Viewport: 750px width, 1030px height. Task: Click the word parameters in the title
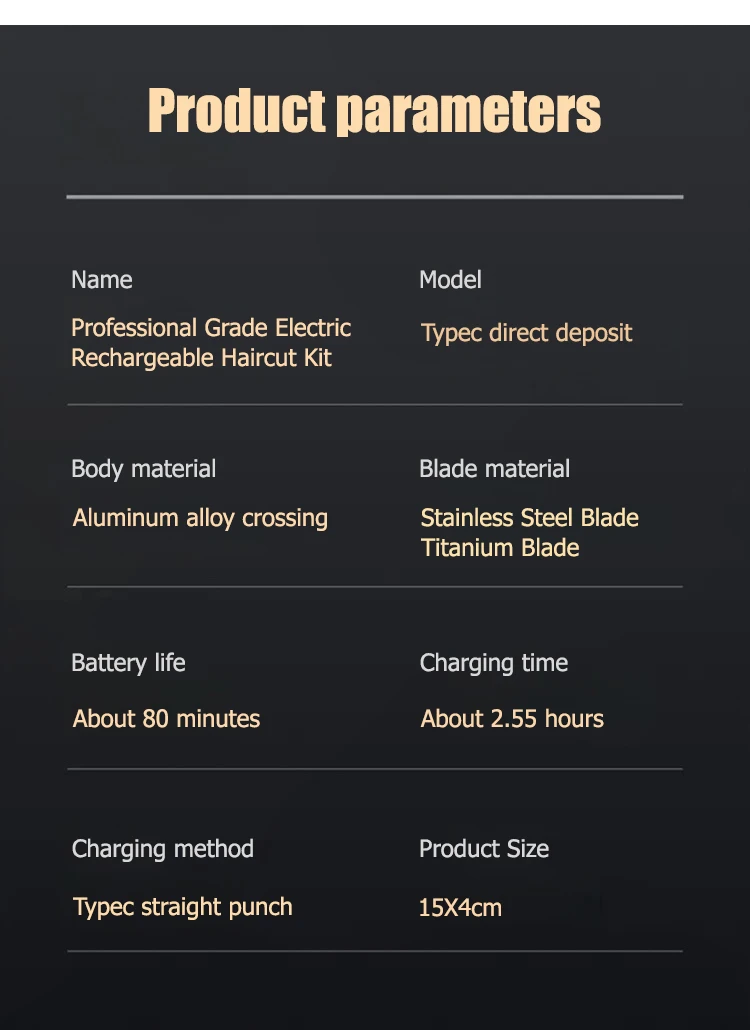[468, 112]
